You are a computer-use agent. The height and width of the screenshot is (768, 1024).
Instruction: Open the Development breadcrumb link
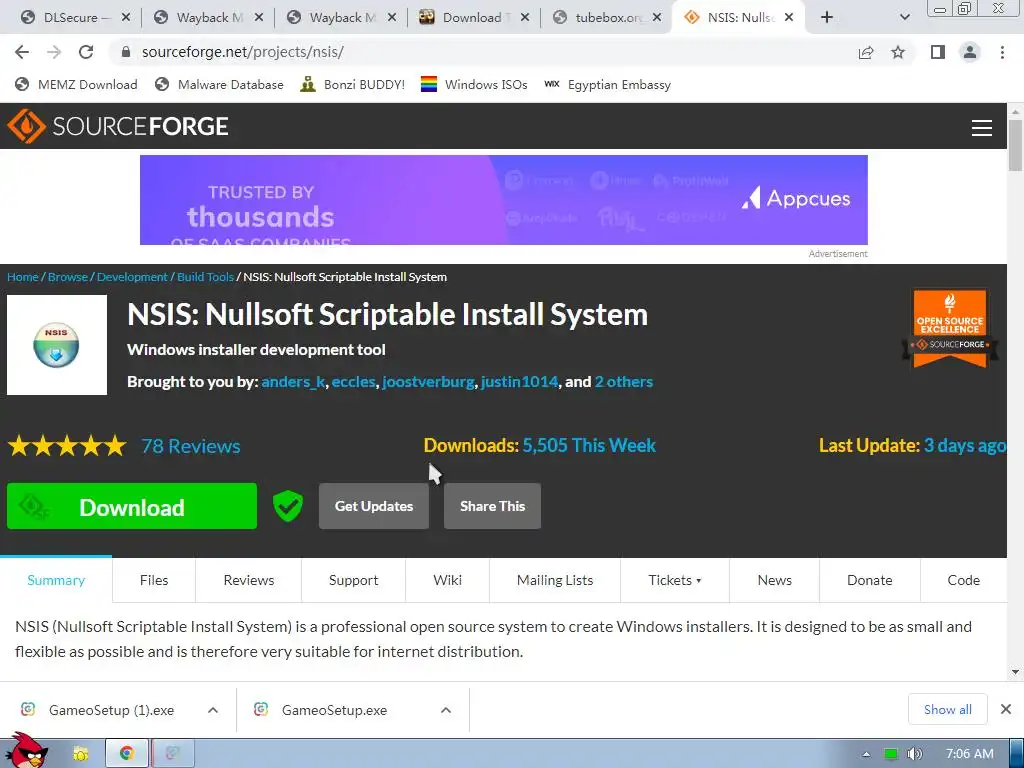133,277
